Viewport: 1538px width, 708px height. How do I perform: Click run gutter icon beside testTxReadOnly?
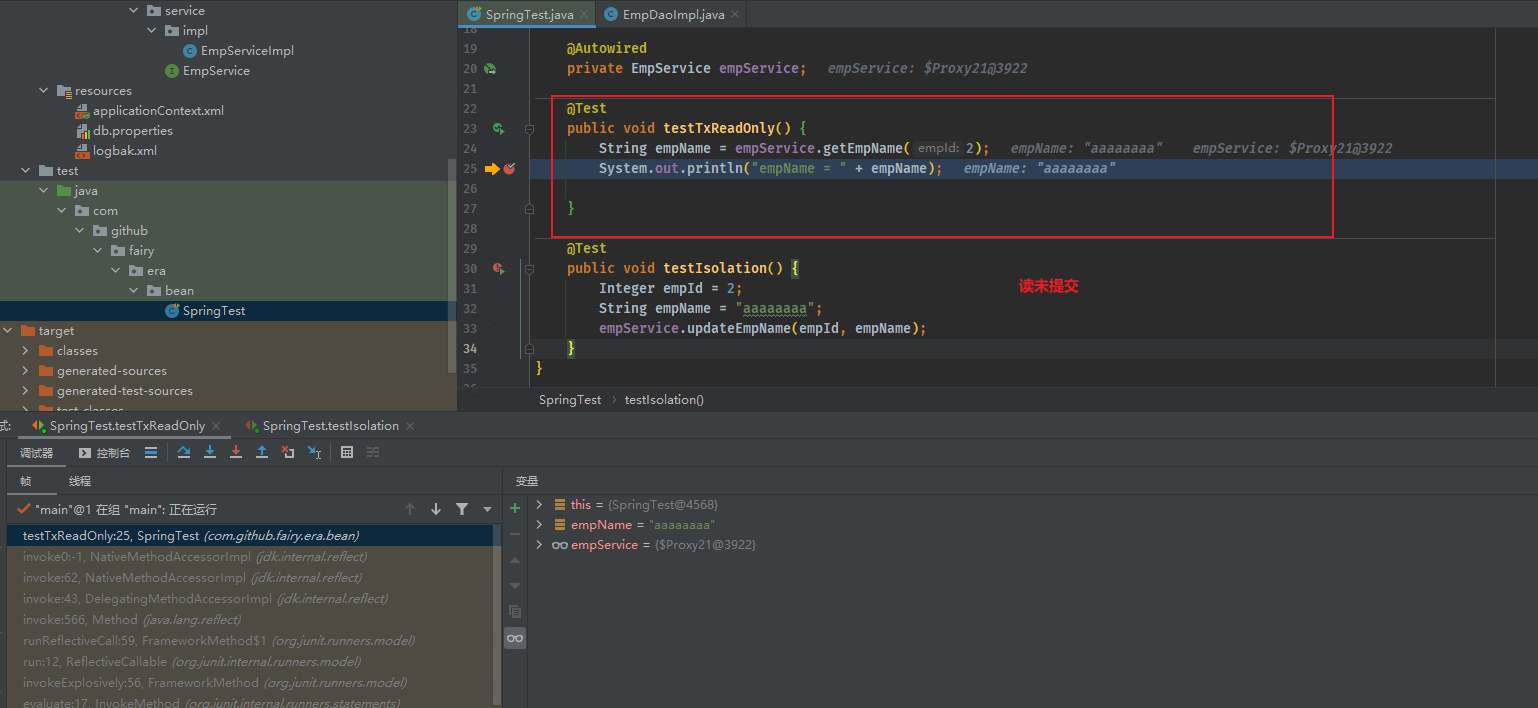point(498,128)
